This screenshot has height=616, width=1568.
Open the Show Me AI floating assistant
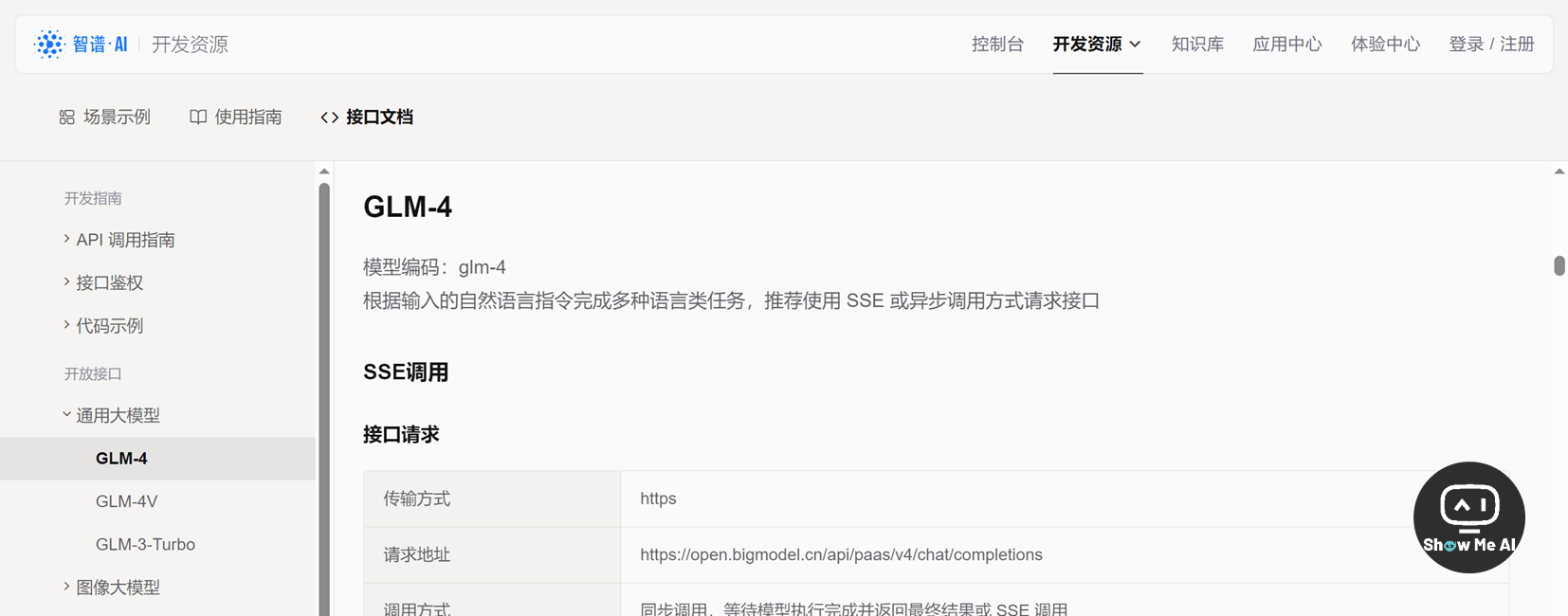click(1468, 517)
